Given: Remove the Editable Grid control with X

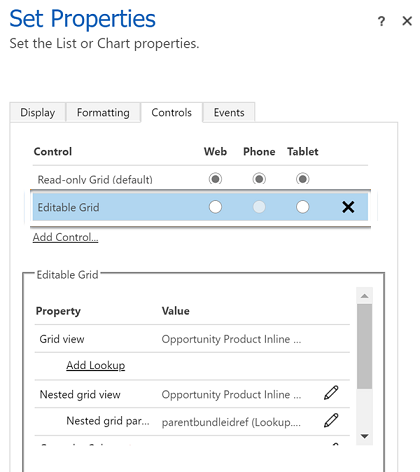Looking at the screenshot, I should click(348, 207).
